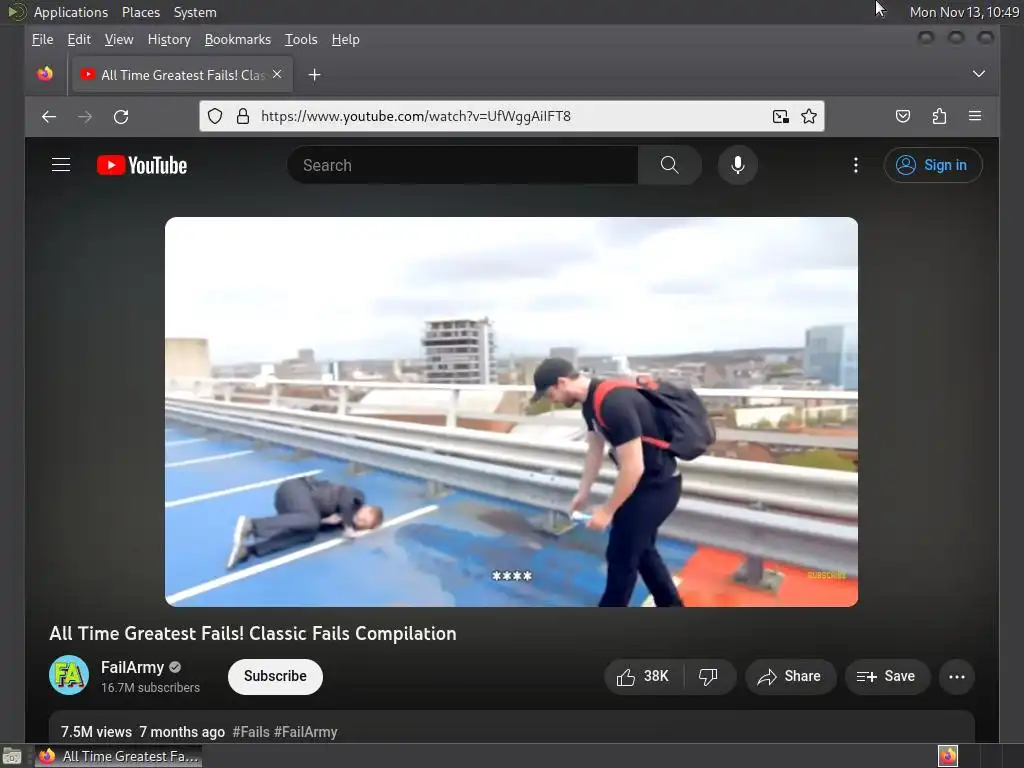This screenshot has width=1024, height=768.
Task: Select the All Time Greatest Fails tab
Action: click(182, 74)
